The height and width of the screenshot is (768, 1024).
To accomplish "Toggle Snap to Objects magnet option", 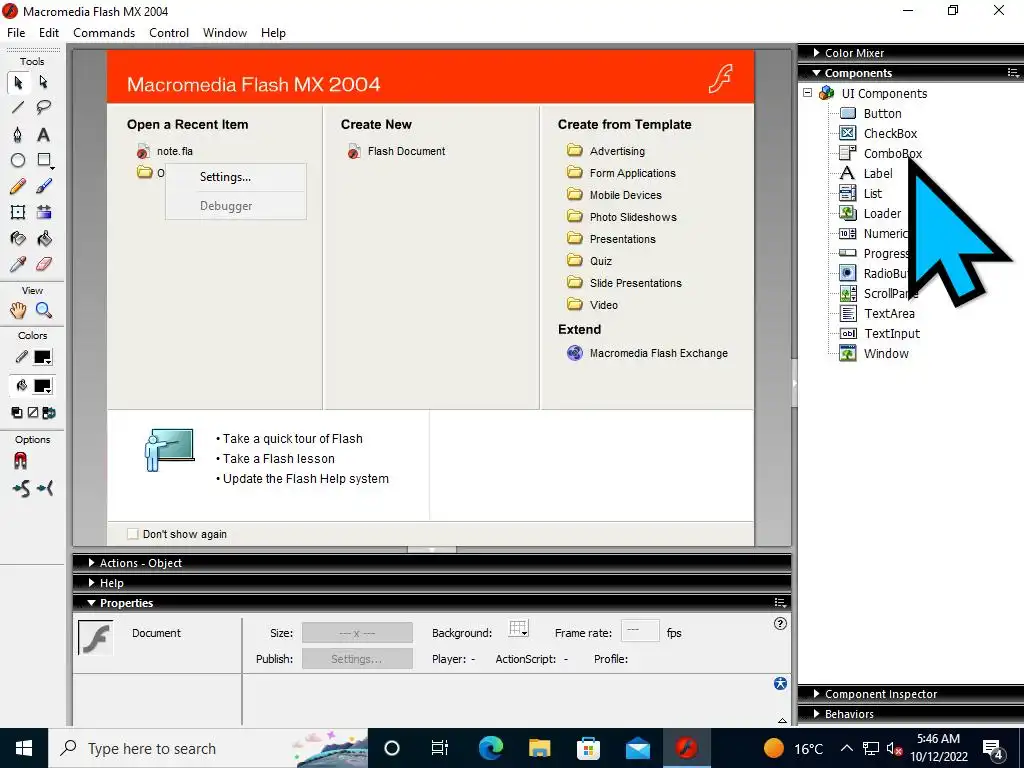I will click(20, 461).
